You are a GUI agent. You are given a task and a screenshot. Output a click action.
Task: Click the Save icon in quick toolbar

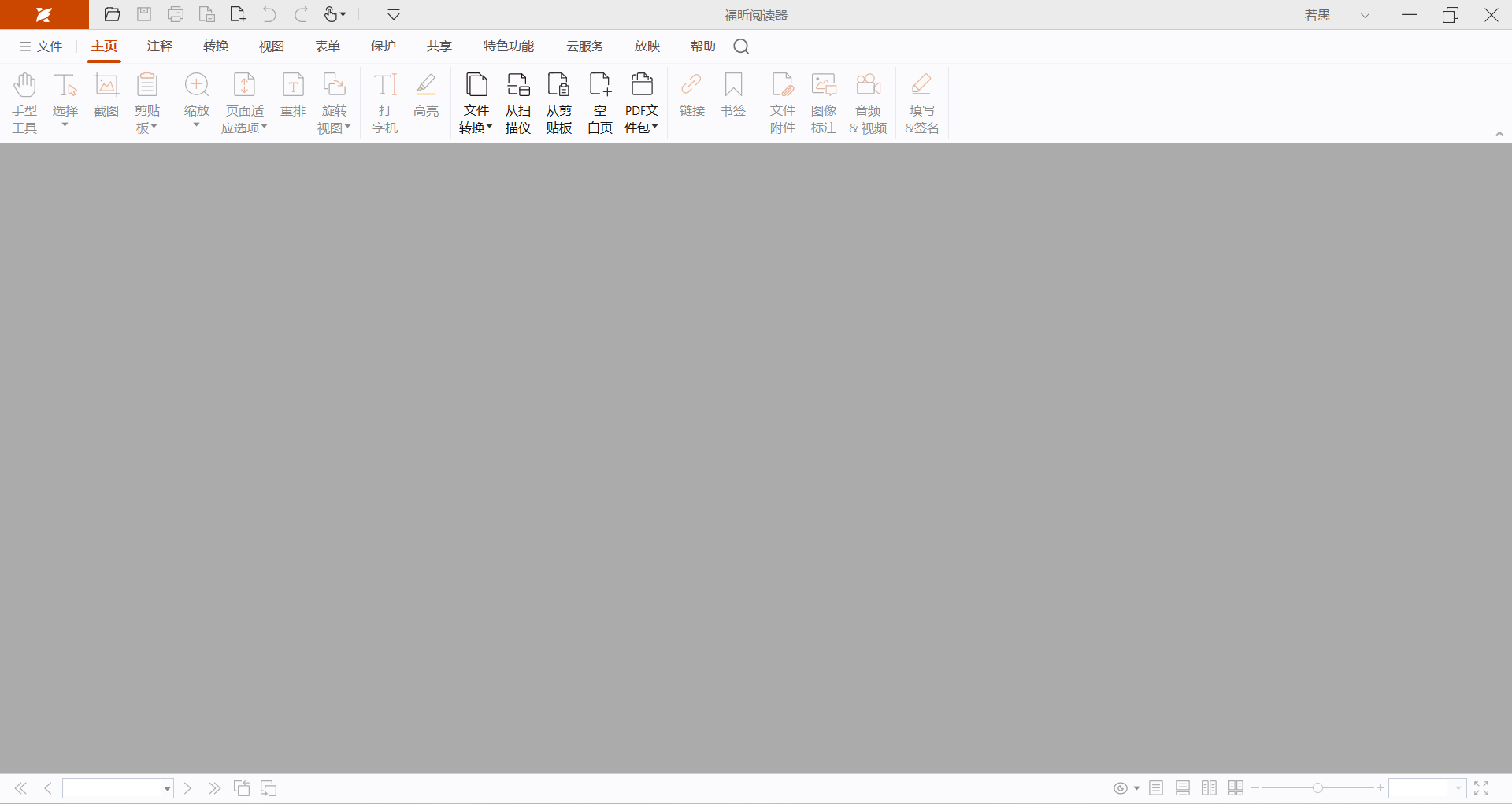(x=144, y=14)
